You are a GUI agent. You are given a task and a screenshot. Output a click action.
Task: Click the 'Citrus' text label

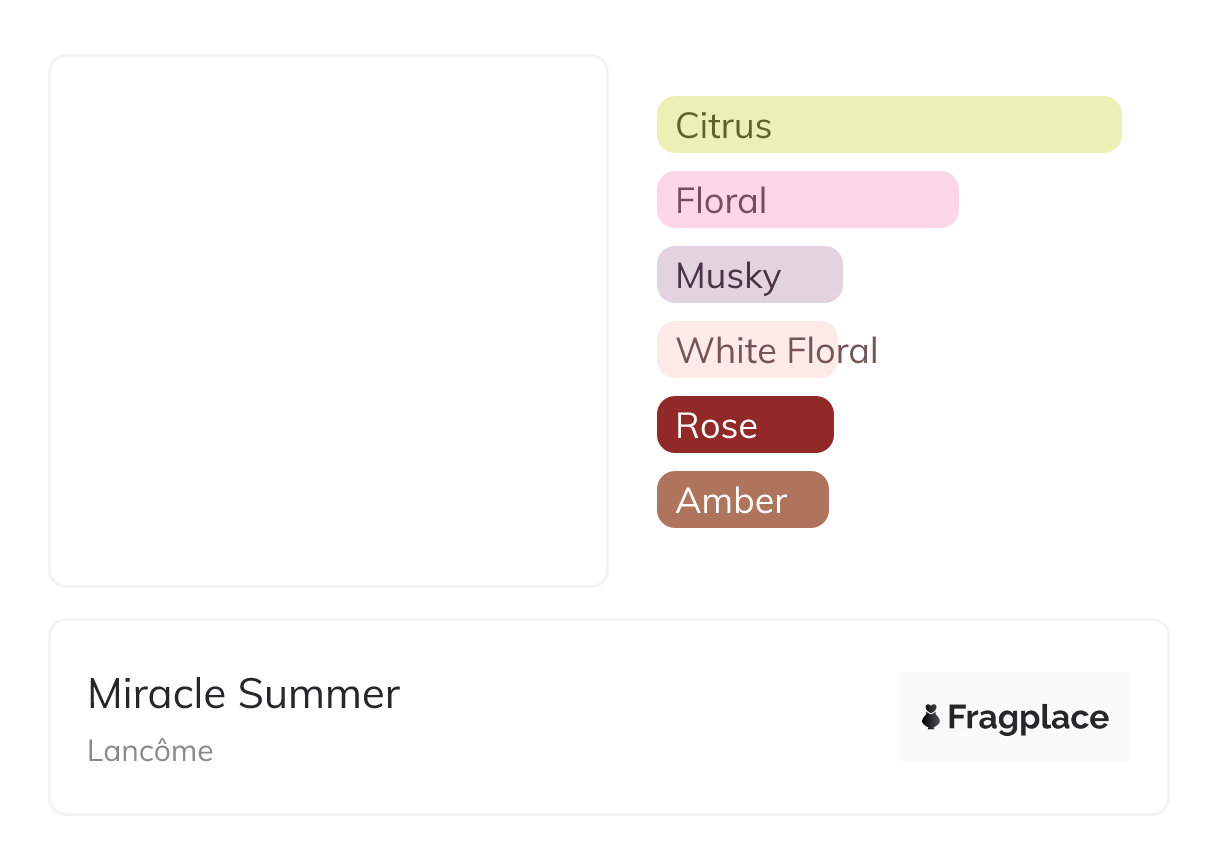723,126
